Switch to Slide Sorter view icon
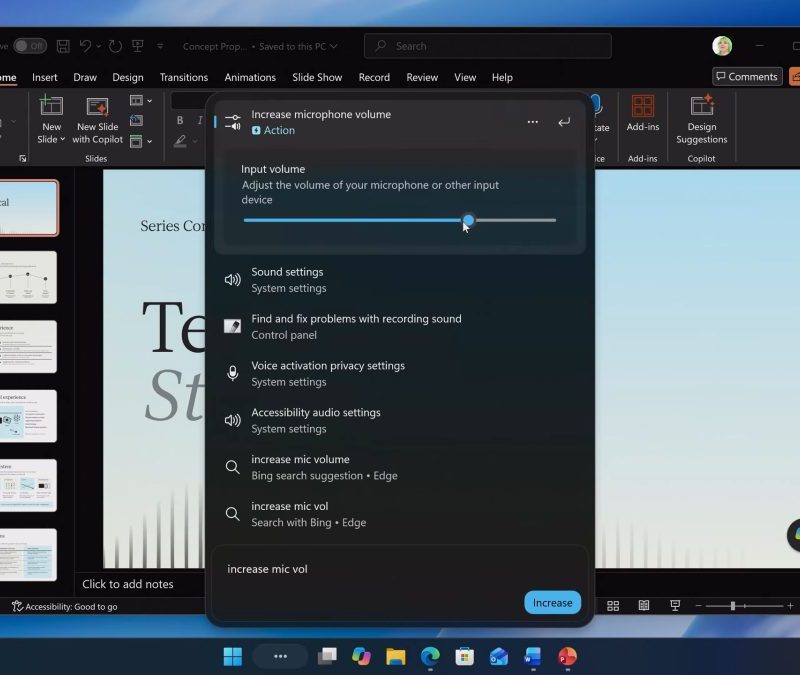 click(613, 606)
